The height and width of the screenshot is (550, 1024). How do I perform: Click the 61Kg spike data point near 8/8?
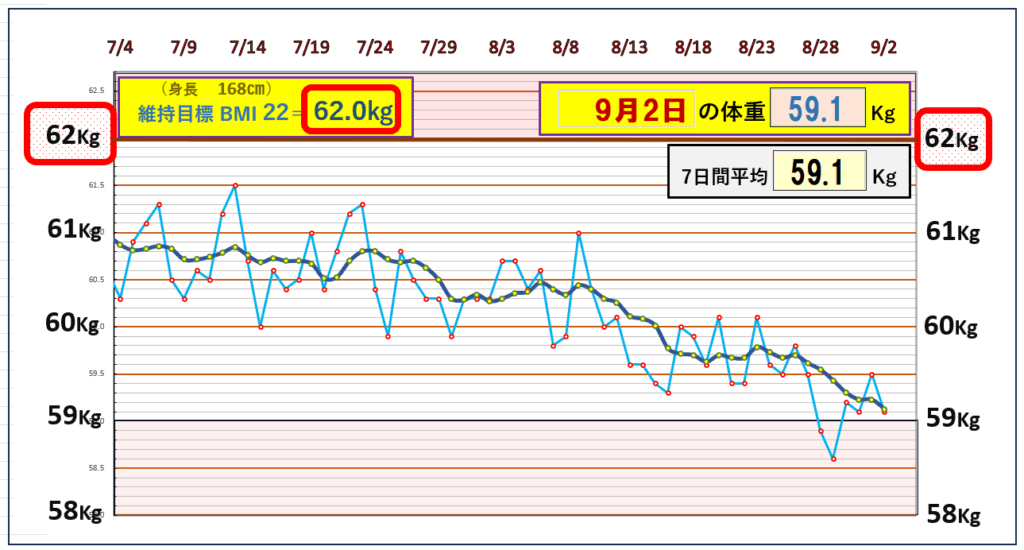(579, 233)
